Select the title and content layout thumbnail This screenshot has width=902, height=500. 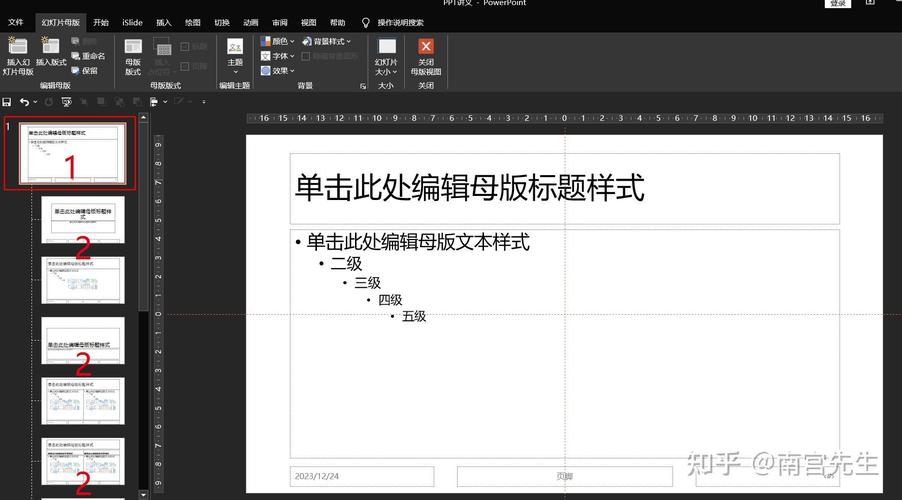[x=83, y=280]
